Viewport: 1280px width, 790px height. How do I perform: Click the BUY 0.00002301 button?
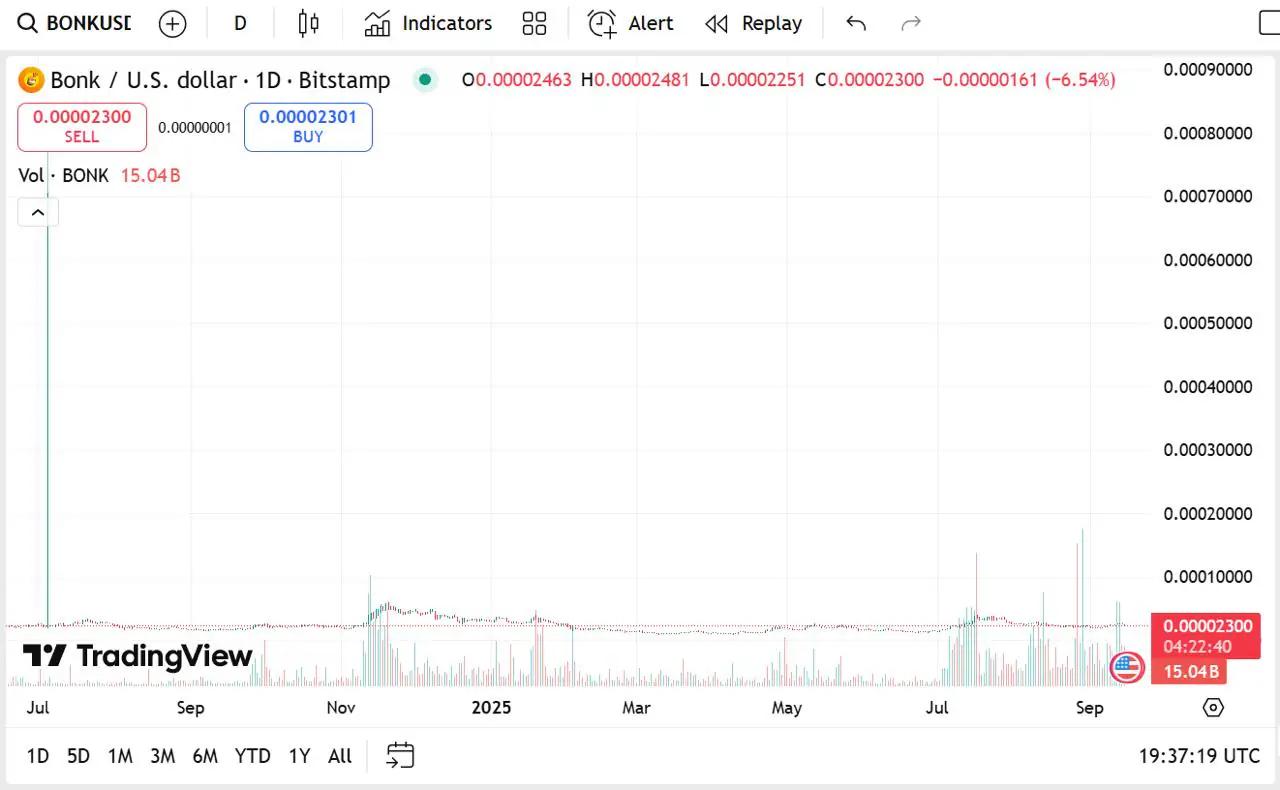click(x=308, y=127)
